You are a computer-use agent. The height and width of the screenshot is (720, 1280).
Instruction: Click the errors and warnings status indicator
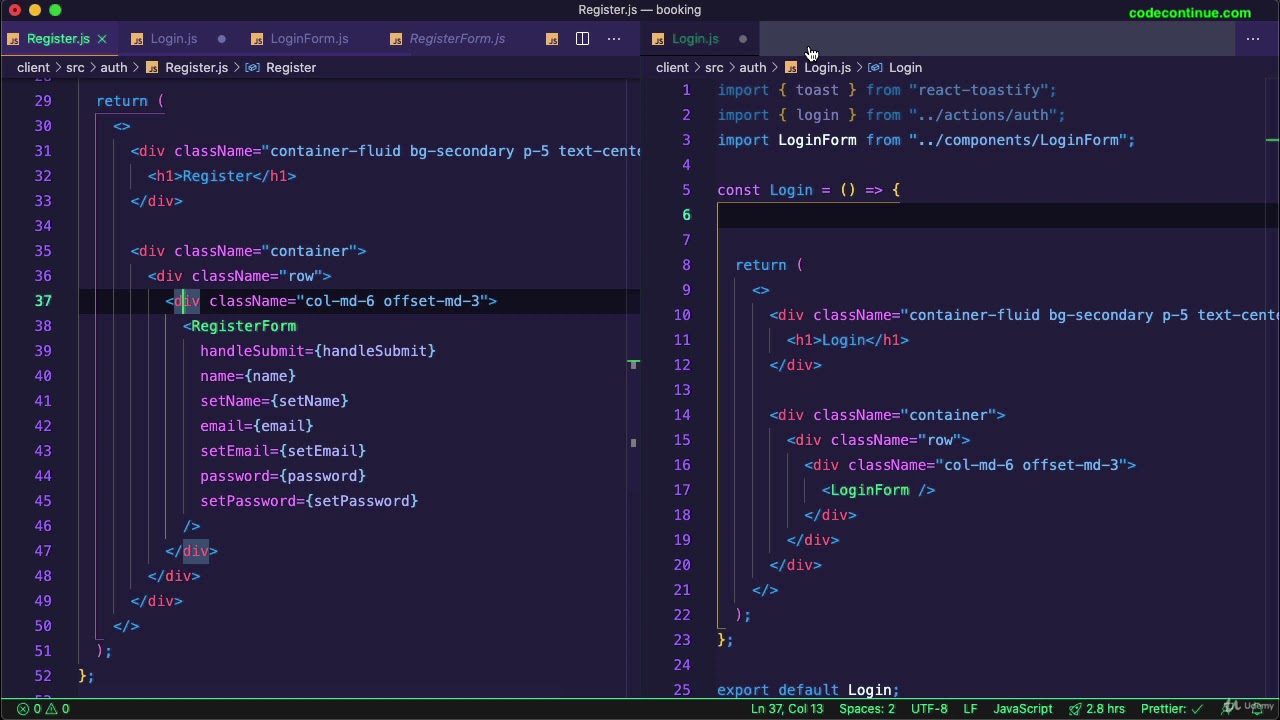[42, 709]
